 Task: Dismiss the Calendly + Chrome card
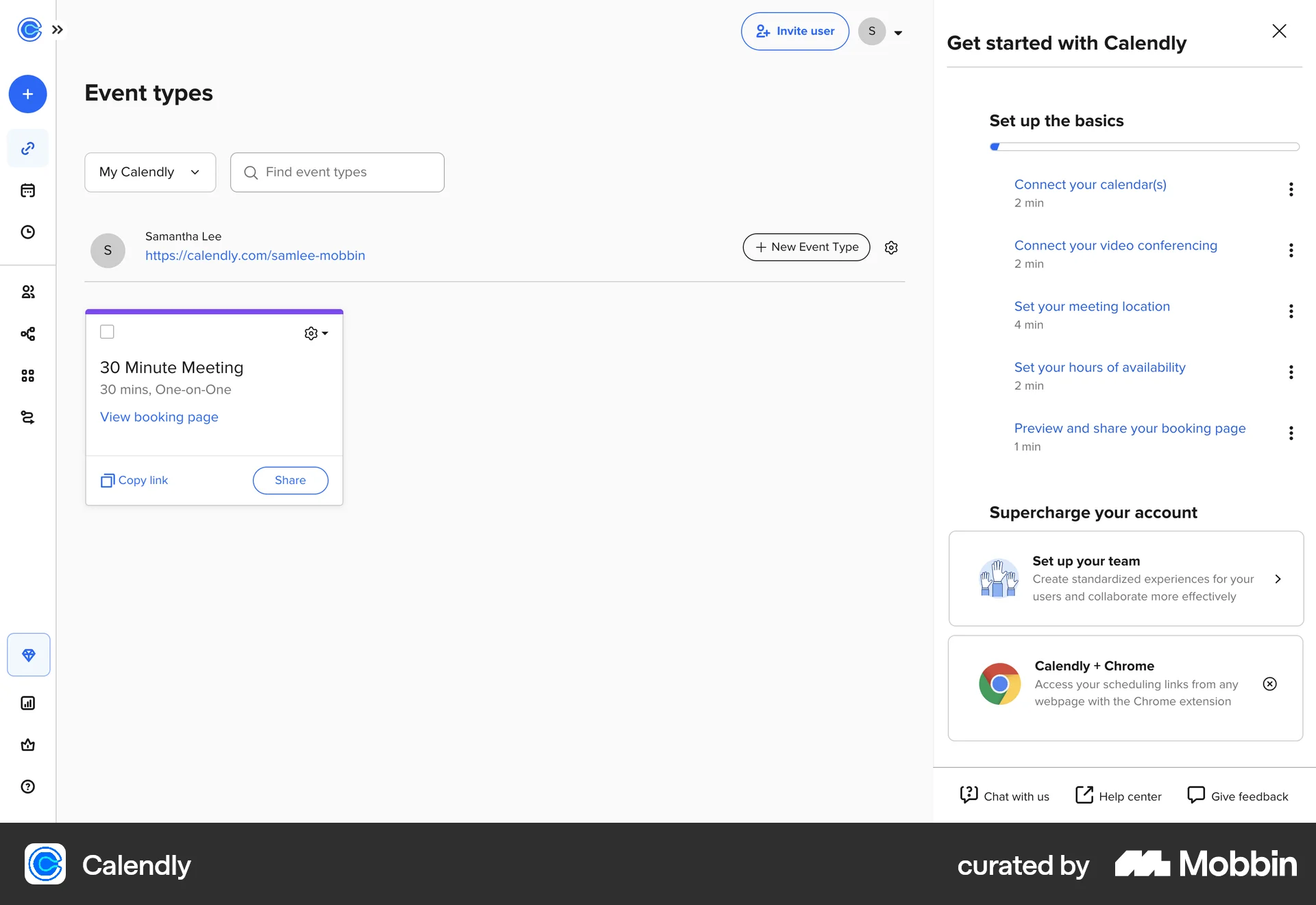(1270, 684)
